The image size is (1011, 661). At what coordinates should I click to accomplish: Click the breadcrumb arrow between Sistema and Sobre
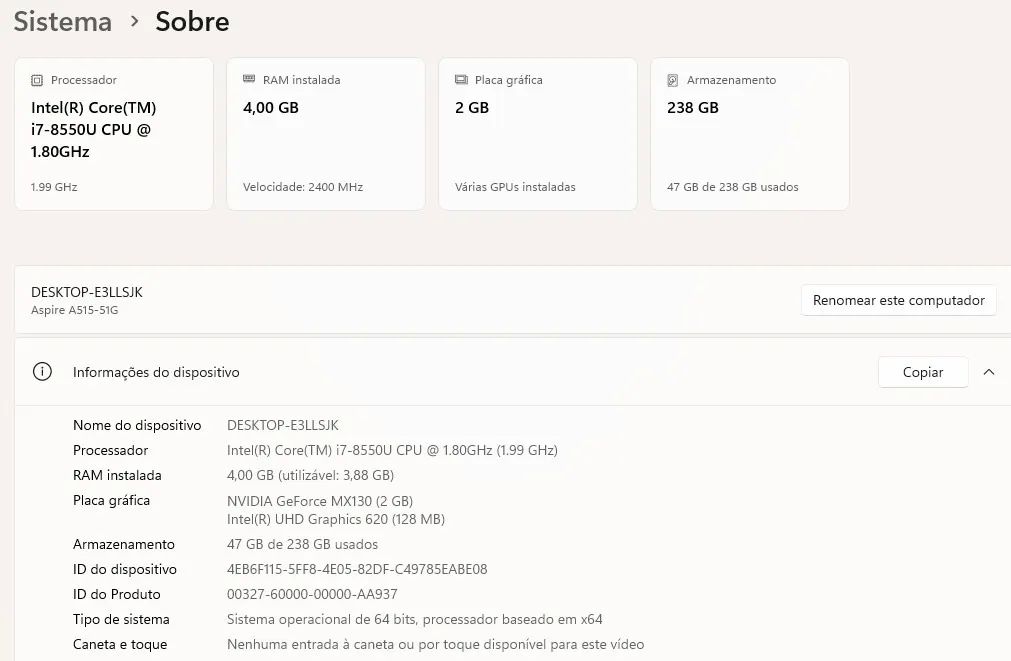pyautogui.click(x=134, y=21)
